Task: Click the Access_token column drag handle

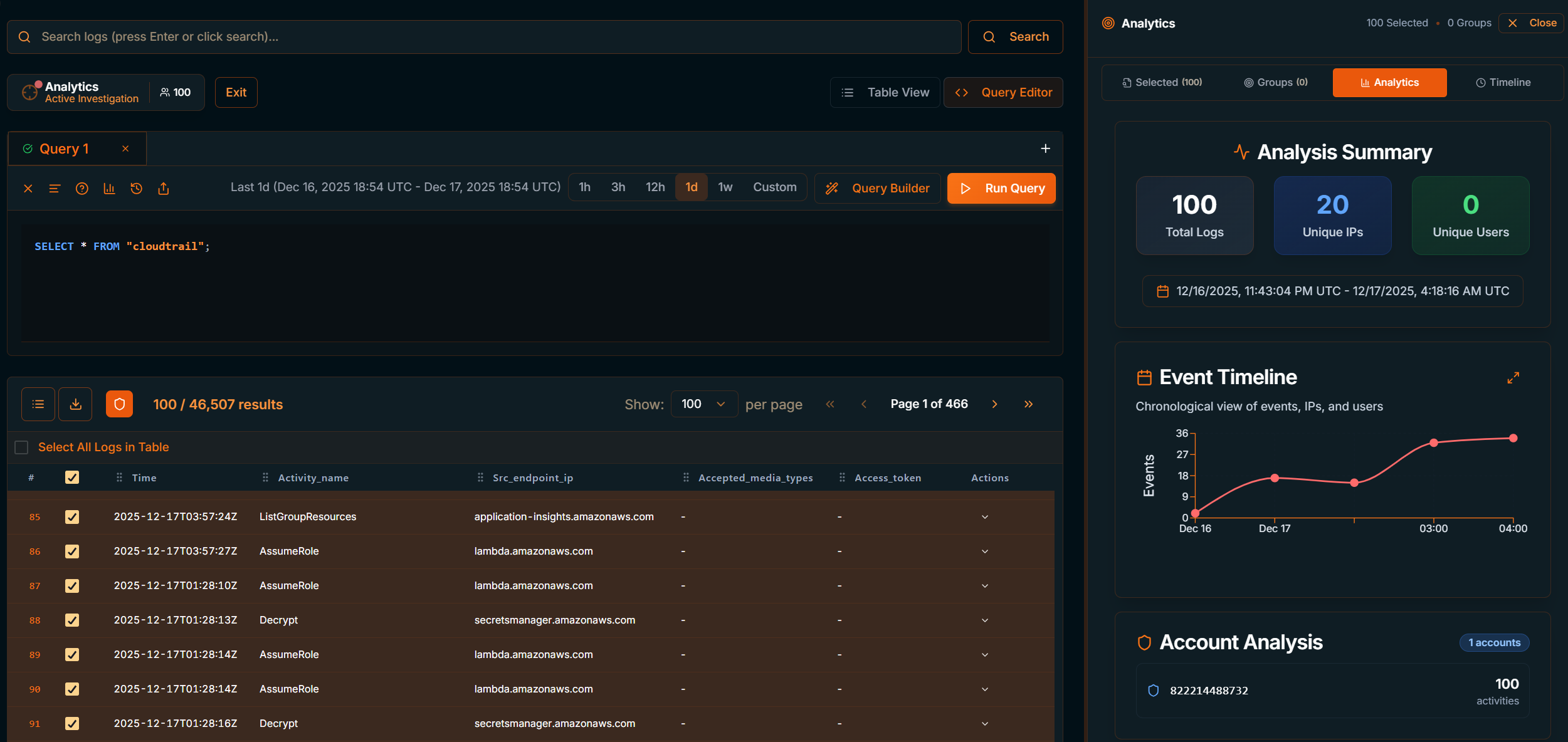Action: point(842,478)
